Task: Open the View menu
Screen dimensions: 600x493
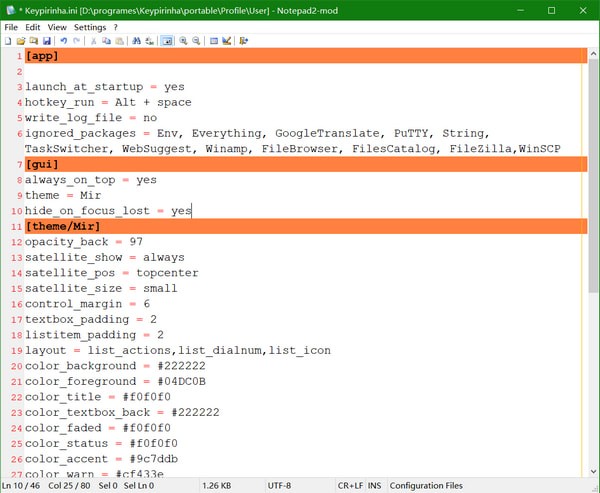Action: 58,27
